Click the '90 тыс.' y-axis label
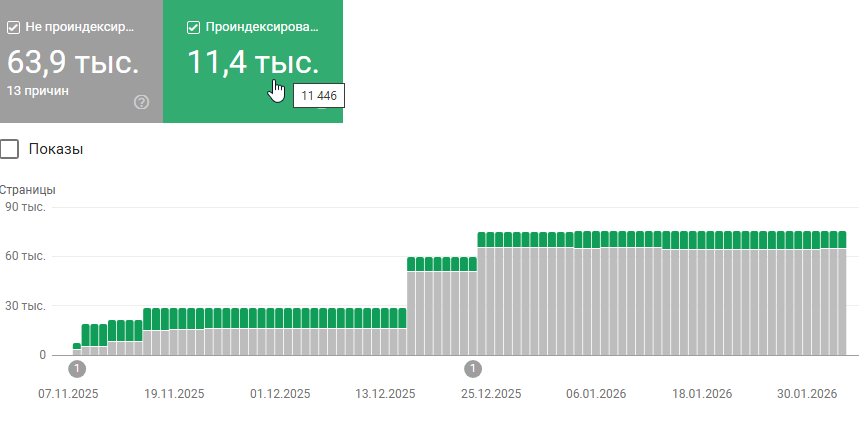 point(26,207)
